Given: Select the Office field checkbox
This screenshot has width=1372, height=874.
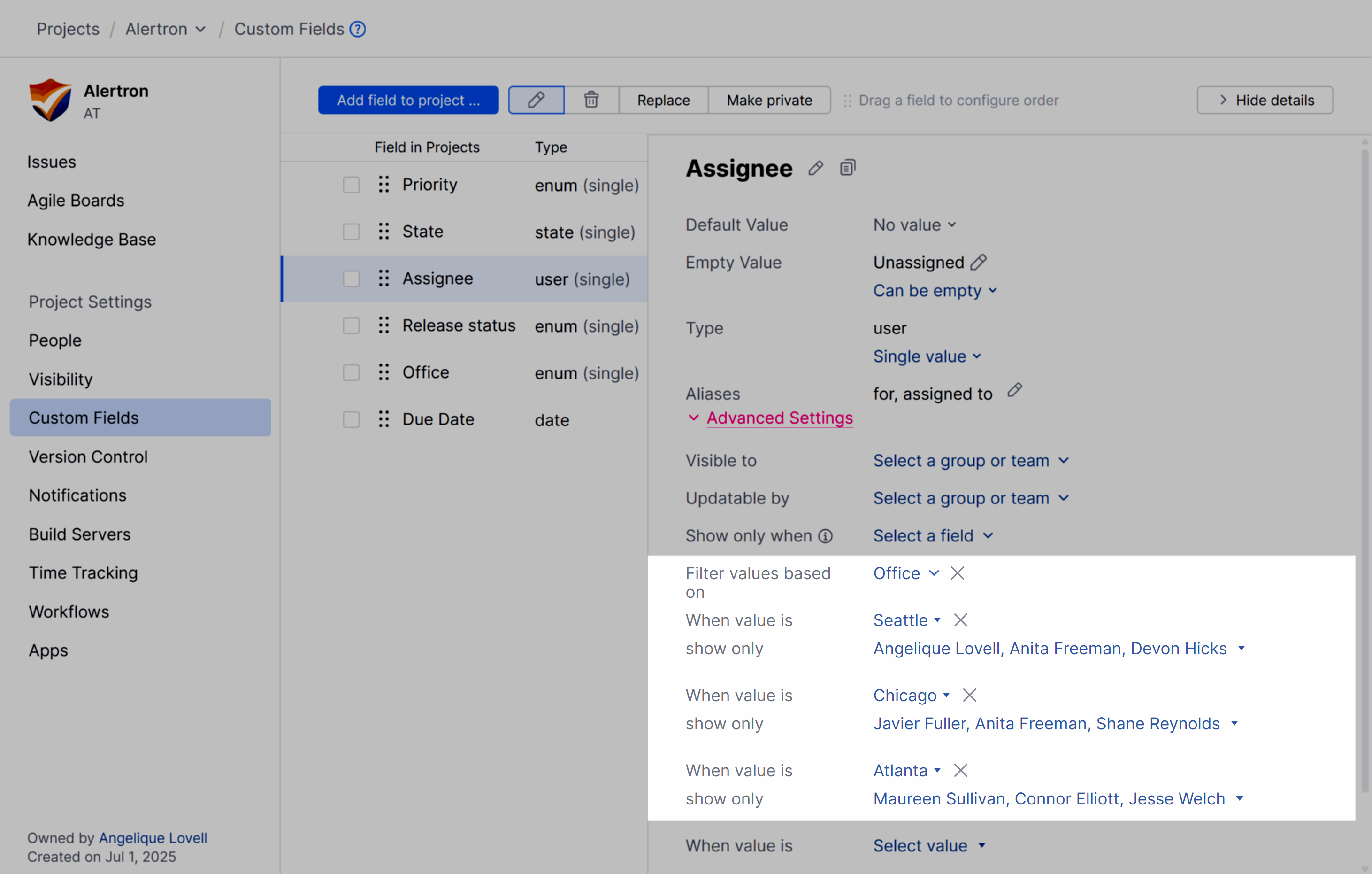Looking at the screenshot, I should pos(351,372).
